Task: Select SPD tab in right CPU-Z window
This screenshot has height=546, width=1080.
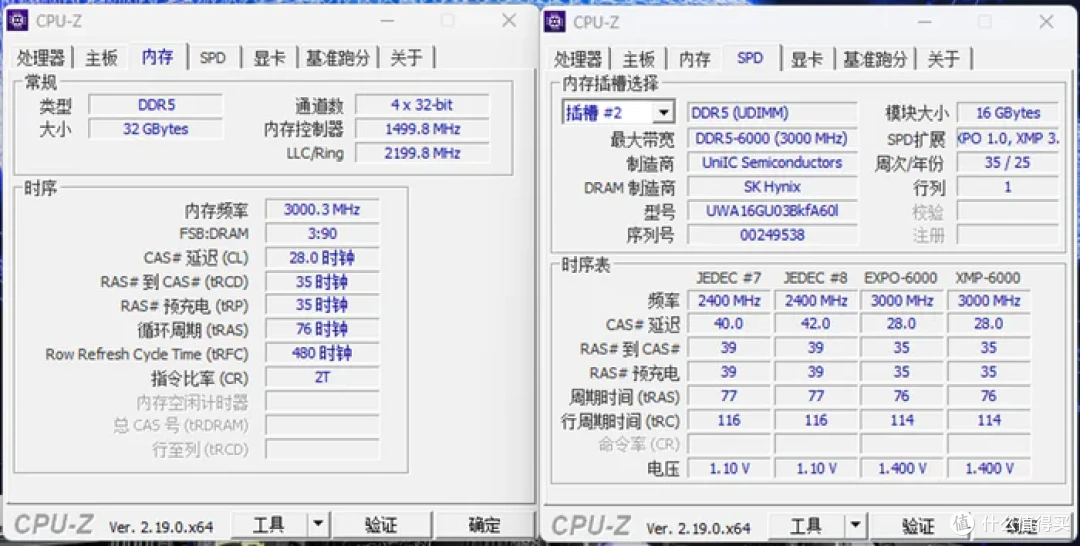Action: pos(750,58)
